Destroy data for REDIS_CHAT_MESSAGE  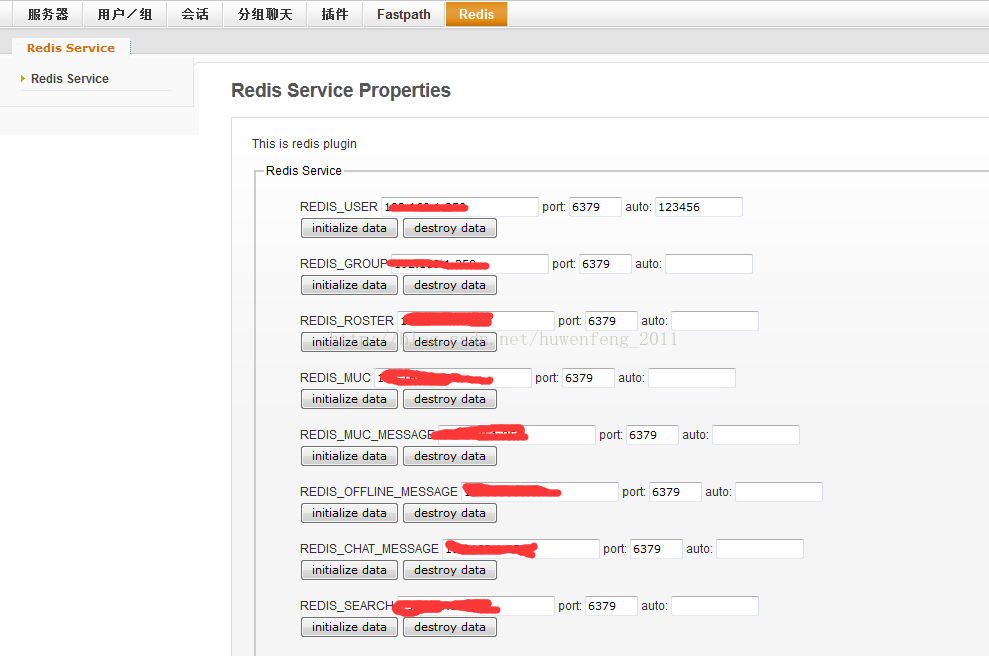450,570
